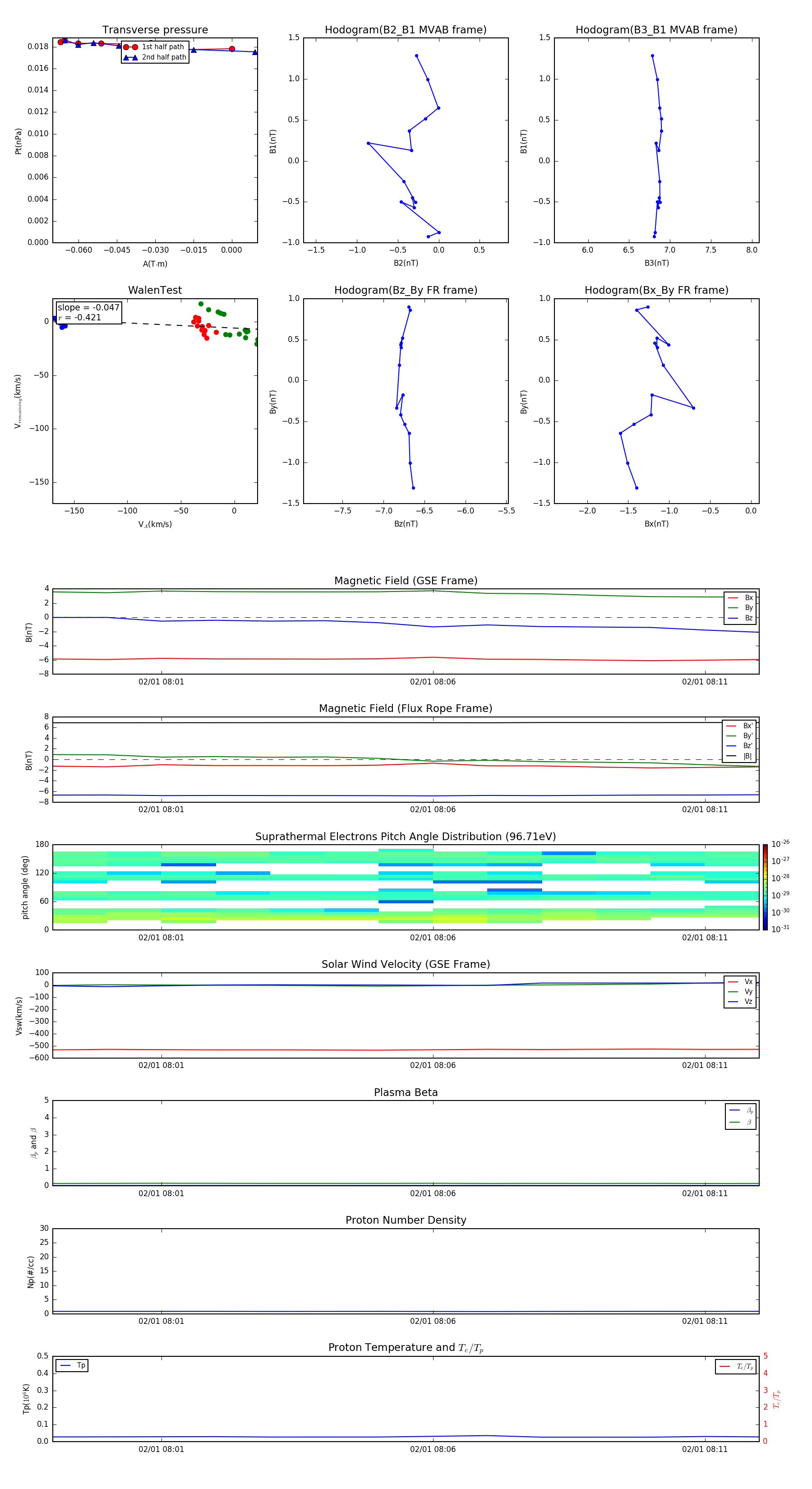Click the 'Proton Number Density' title
812x1489 pixels.
406,1220
